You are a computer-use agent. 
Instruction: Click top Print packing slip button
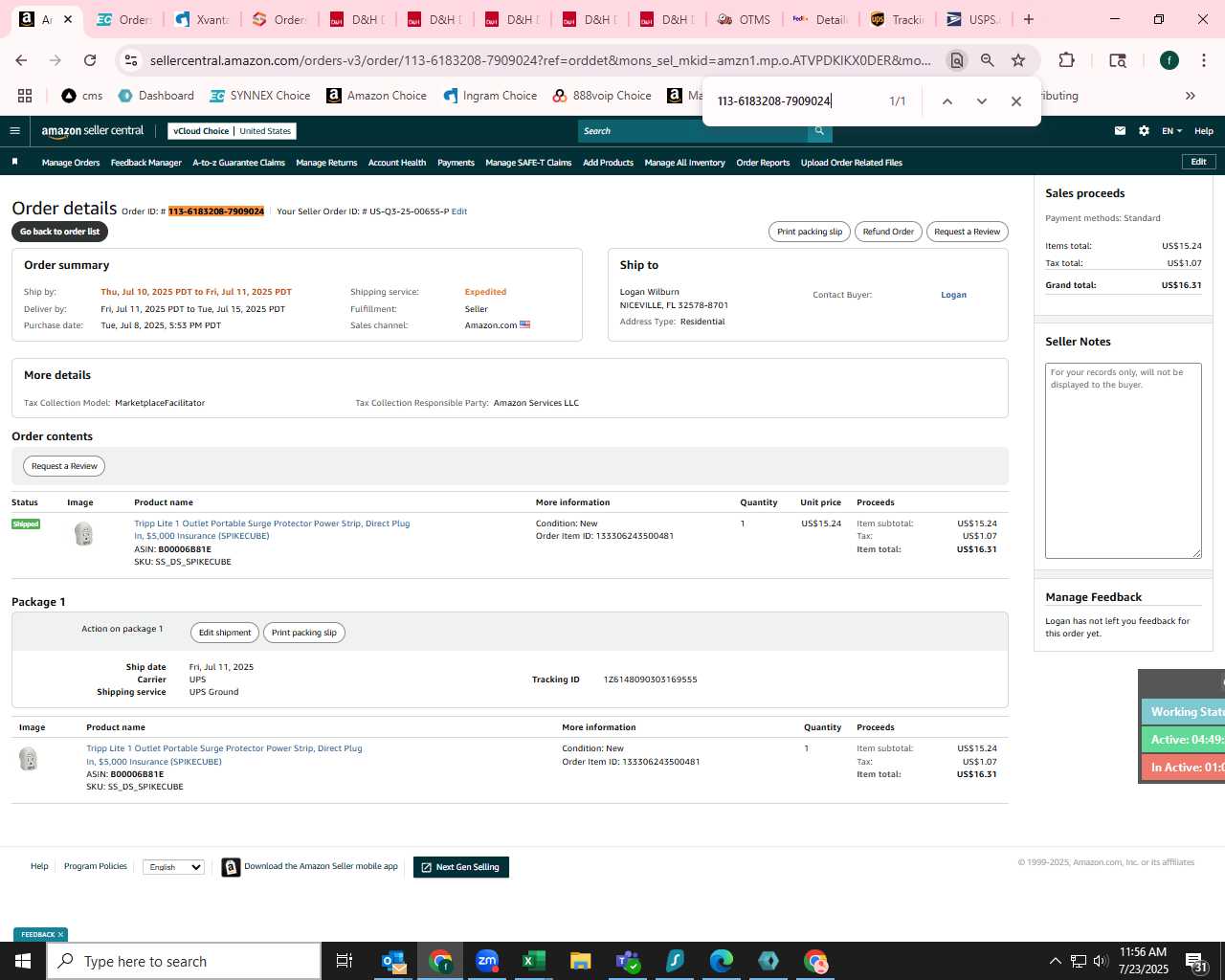coord(810,232)
